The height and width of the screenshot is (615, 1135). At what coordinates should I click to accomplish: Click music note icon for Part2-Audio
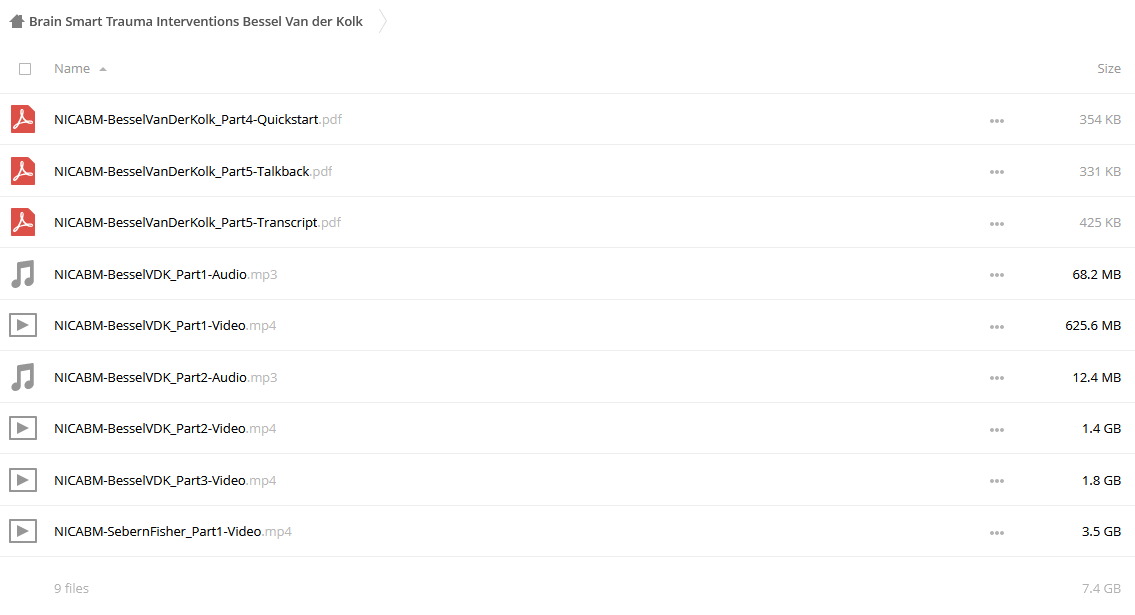pos(23,378)
